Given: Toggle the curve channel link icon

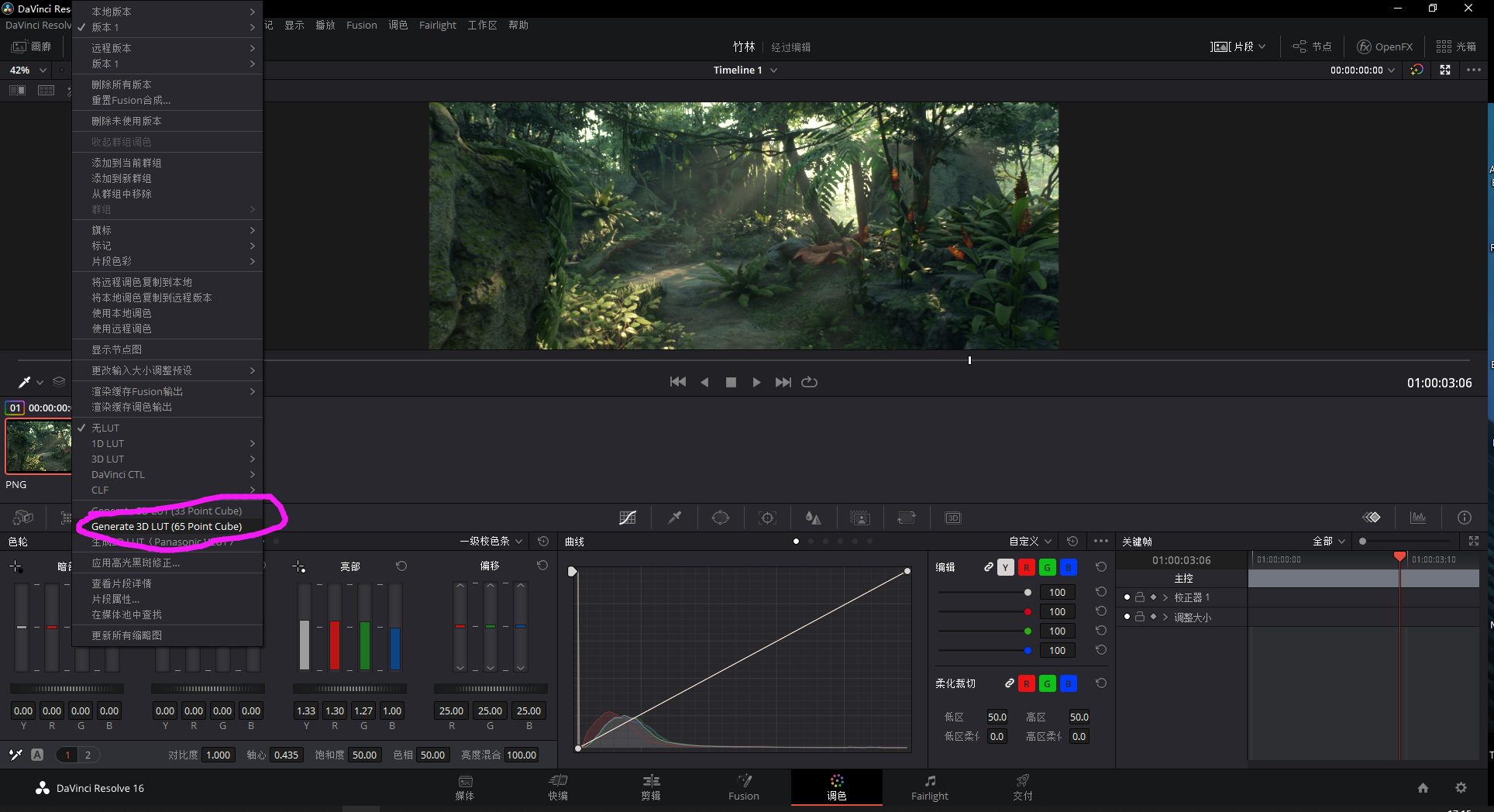Looking at the screenshot, I should coord(989,567).
